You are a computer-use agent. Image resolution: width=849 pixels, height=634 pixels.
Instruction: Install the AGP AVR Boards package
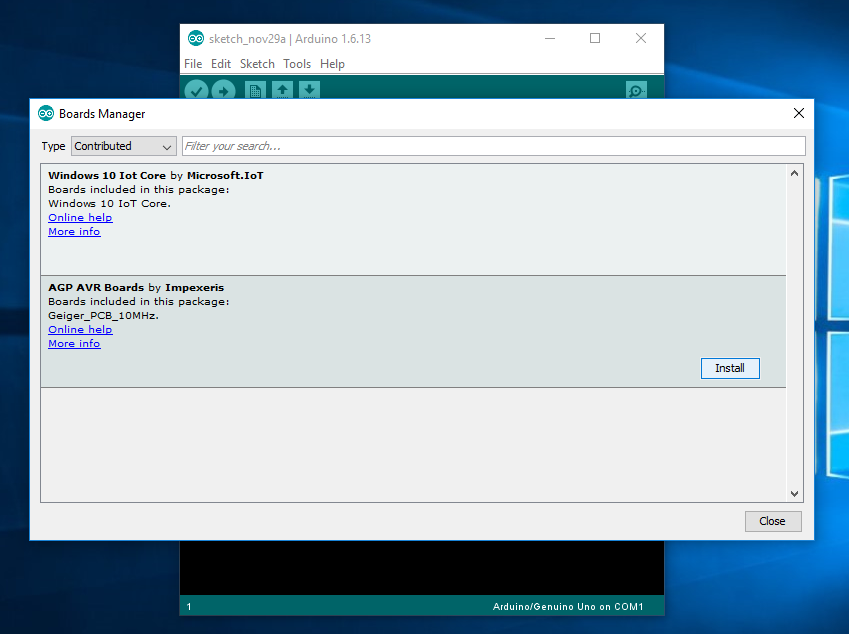pyautogui.click(x=730, y=368)
